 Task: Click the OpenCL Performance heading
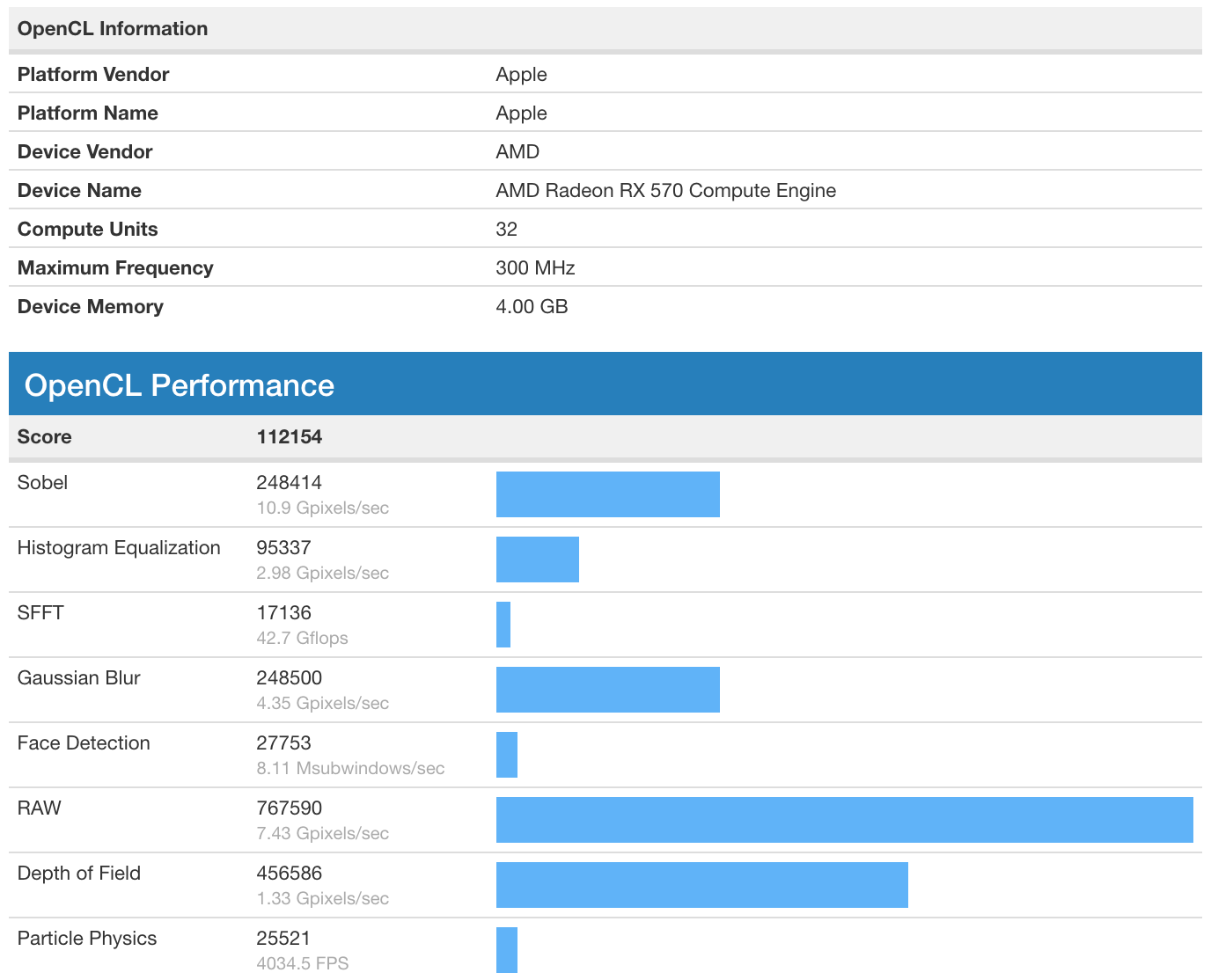pyautogui.click(x=180, y=385)
